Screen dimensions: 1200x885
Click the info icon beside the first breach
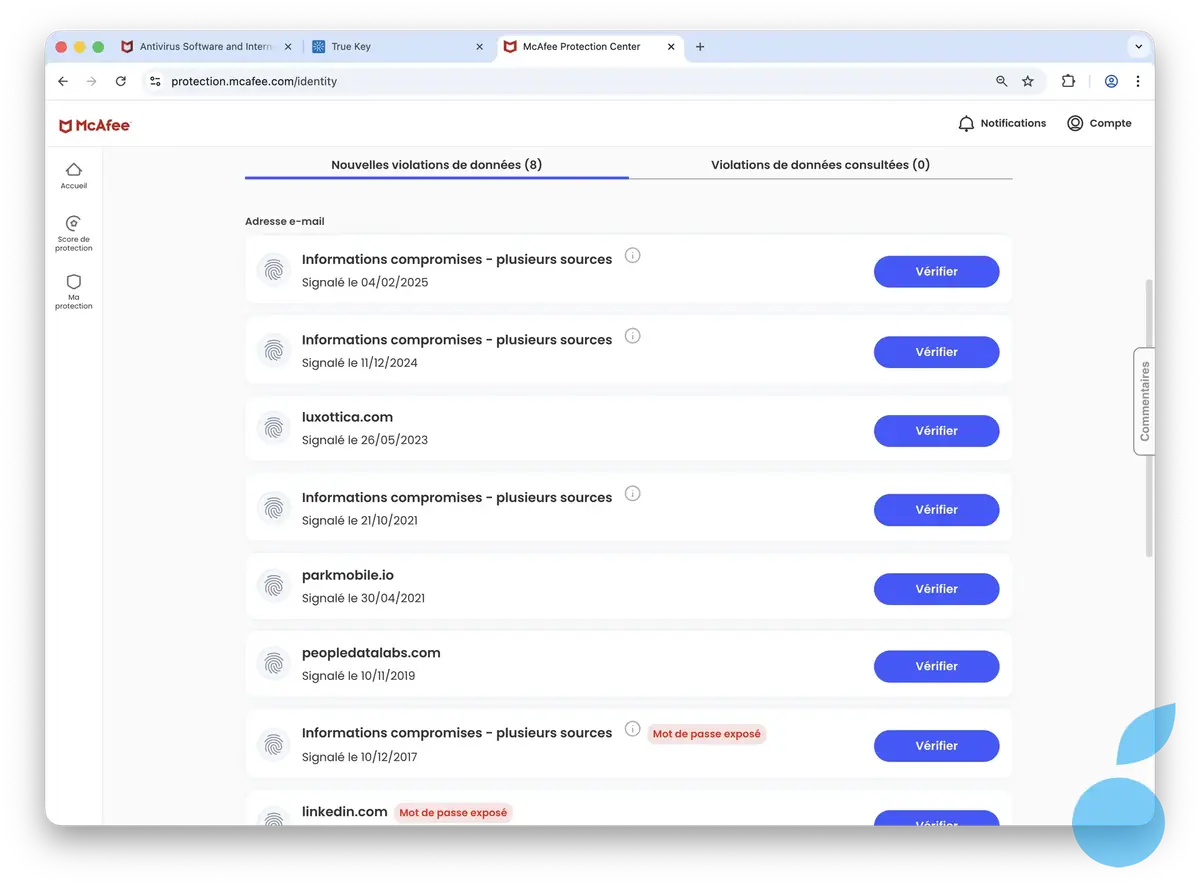[x=632, y=255]
